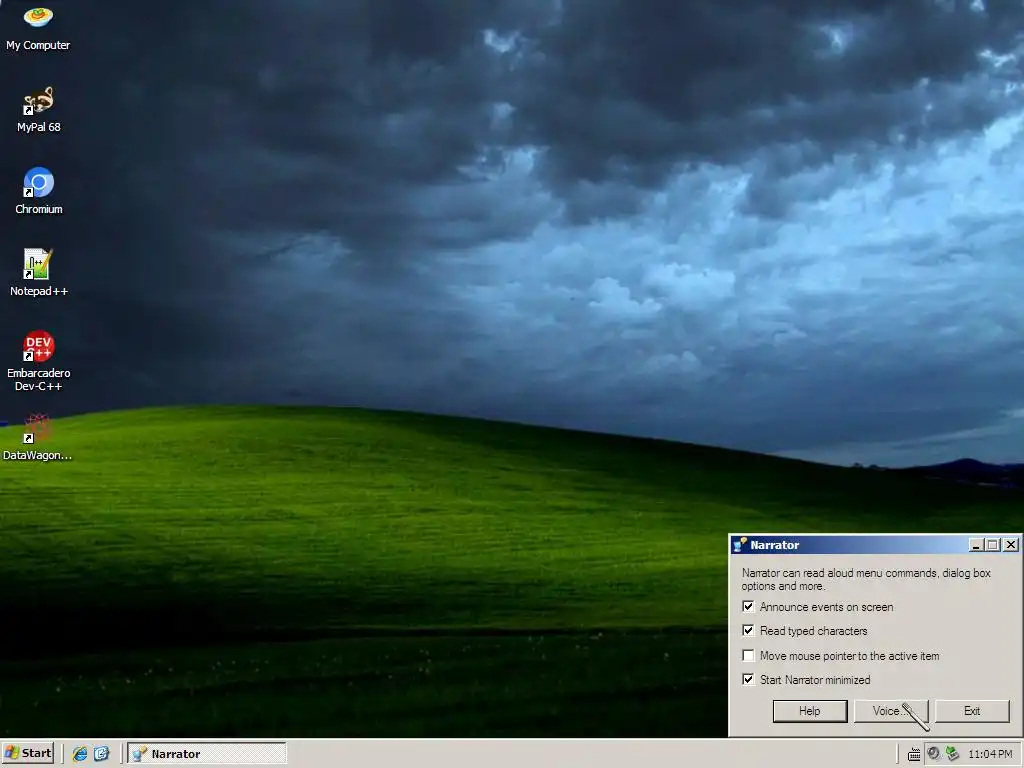
Task: Open Voice settings in Narrator
Action: click(x=891, y=711)
